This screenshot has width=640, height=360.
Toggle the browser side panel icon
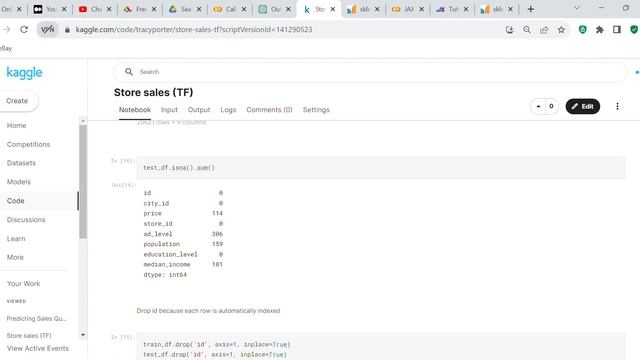[x=617, y=29]
